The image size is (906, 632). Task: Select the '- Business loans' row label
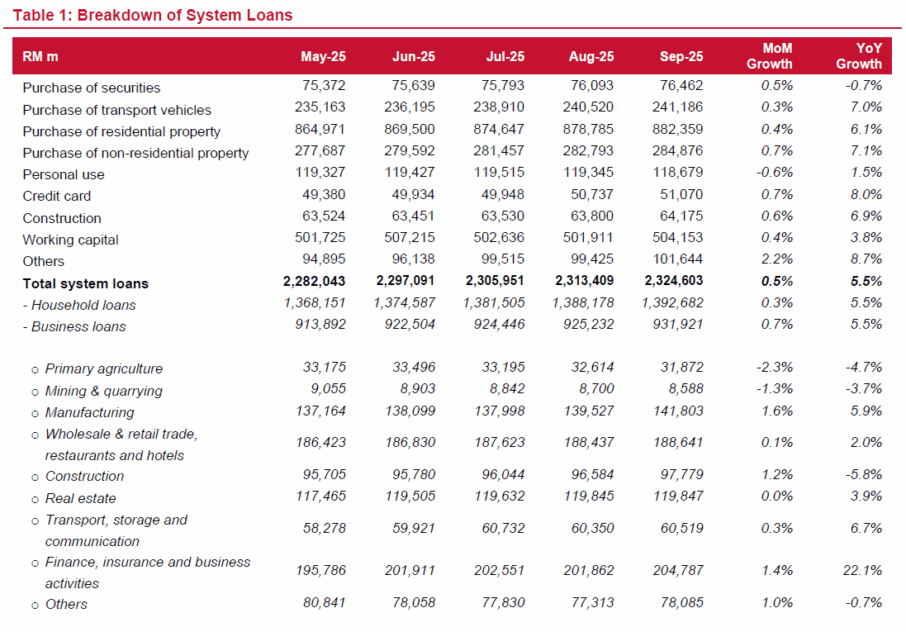click(x=76, y=326)
